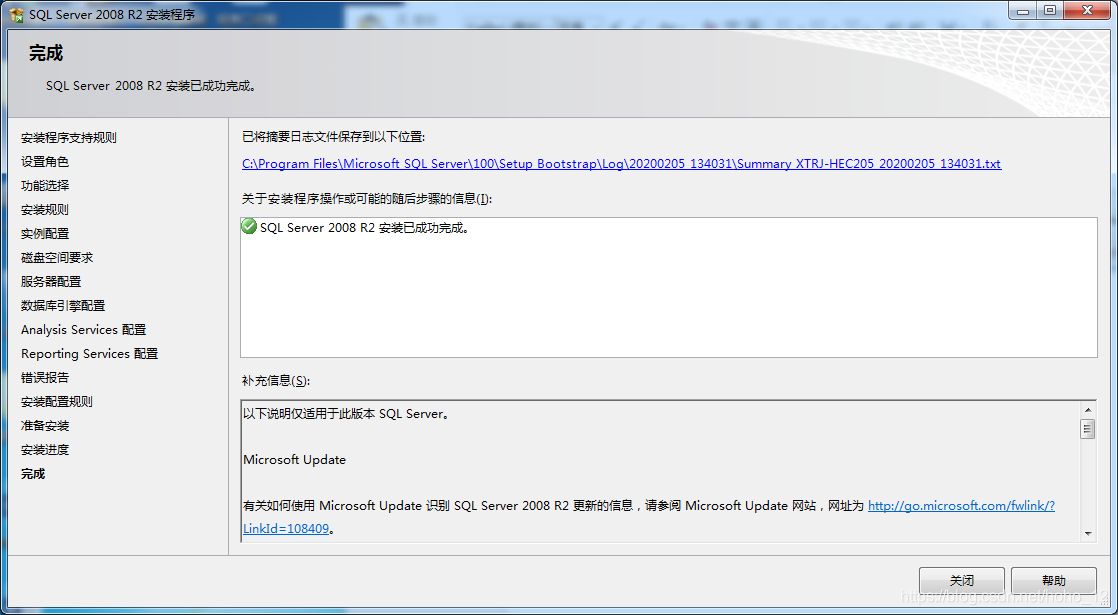
Task: Select the 错误报告 step
Action: pyautogui.click(x=45, y=378)
